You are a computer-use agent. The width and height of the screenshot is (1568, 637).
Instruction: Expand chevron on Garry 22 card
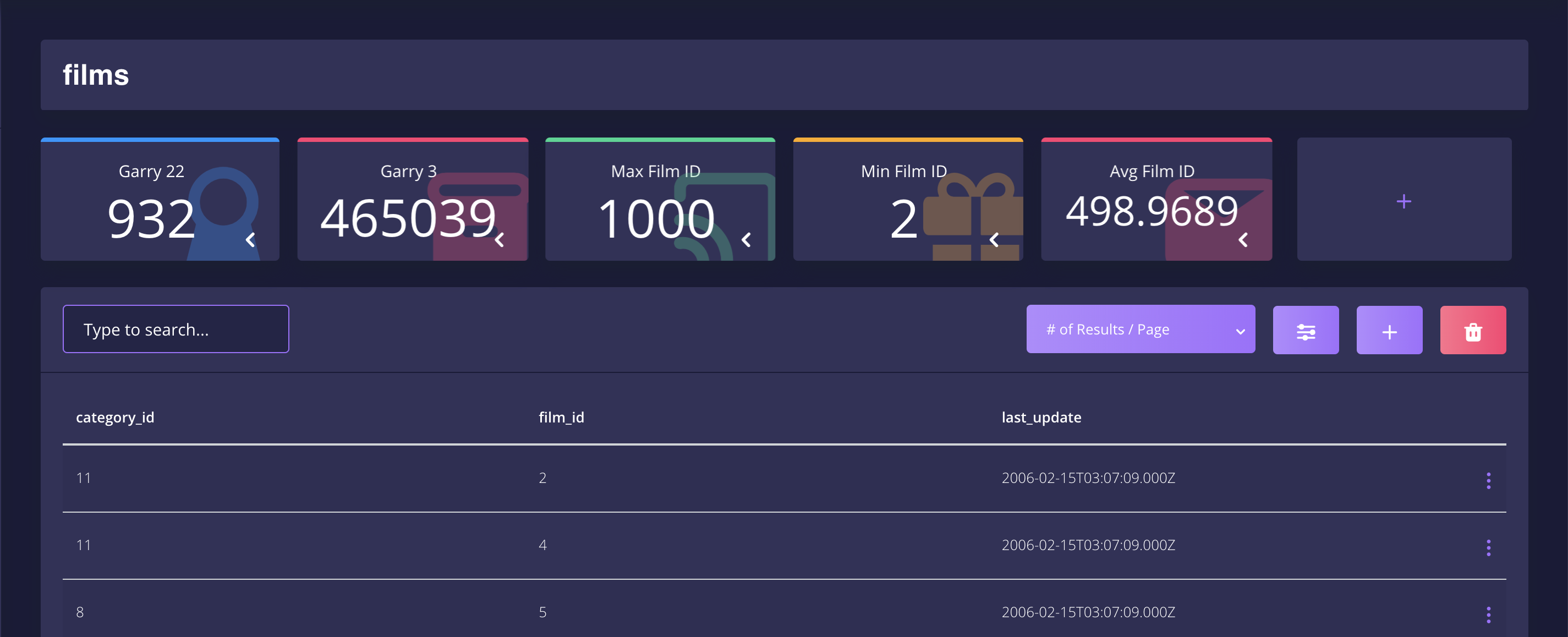[250, 240]
